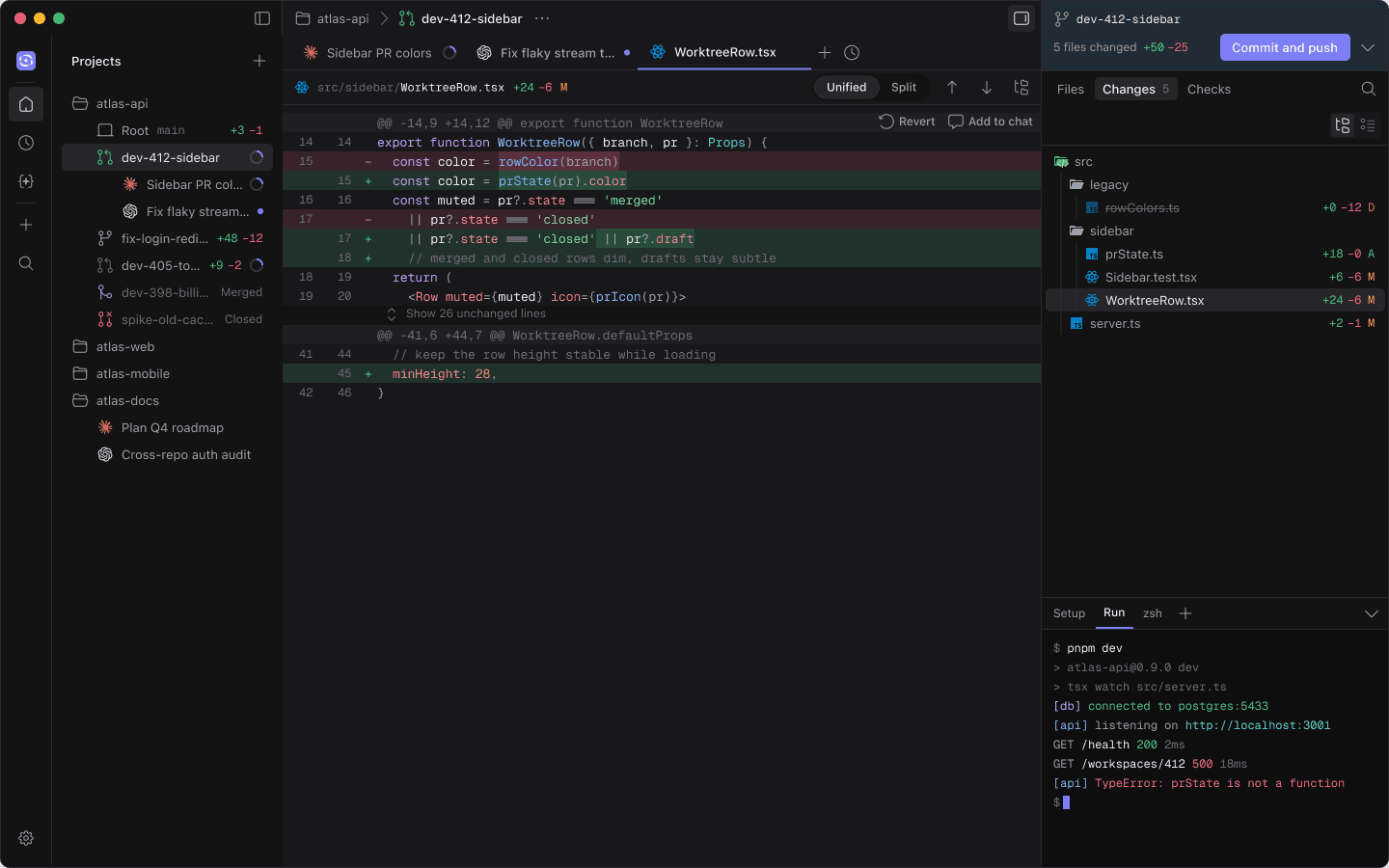Switch to Files tab
Viewport: 1389px width, 868px height.
click(1071, 89)
